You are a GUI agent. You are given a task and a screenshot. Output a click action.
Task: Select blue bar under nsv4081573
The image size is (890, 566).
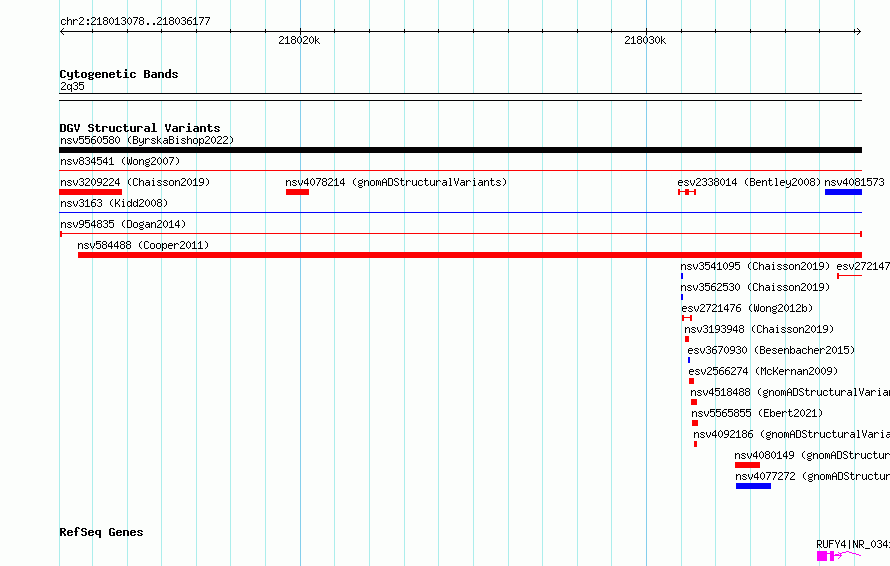843,192
